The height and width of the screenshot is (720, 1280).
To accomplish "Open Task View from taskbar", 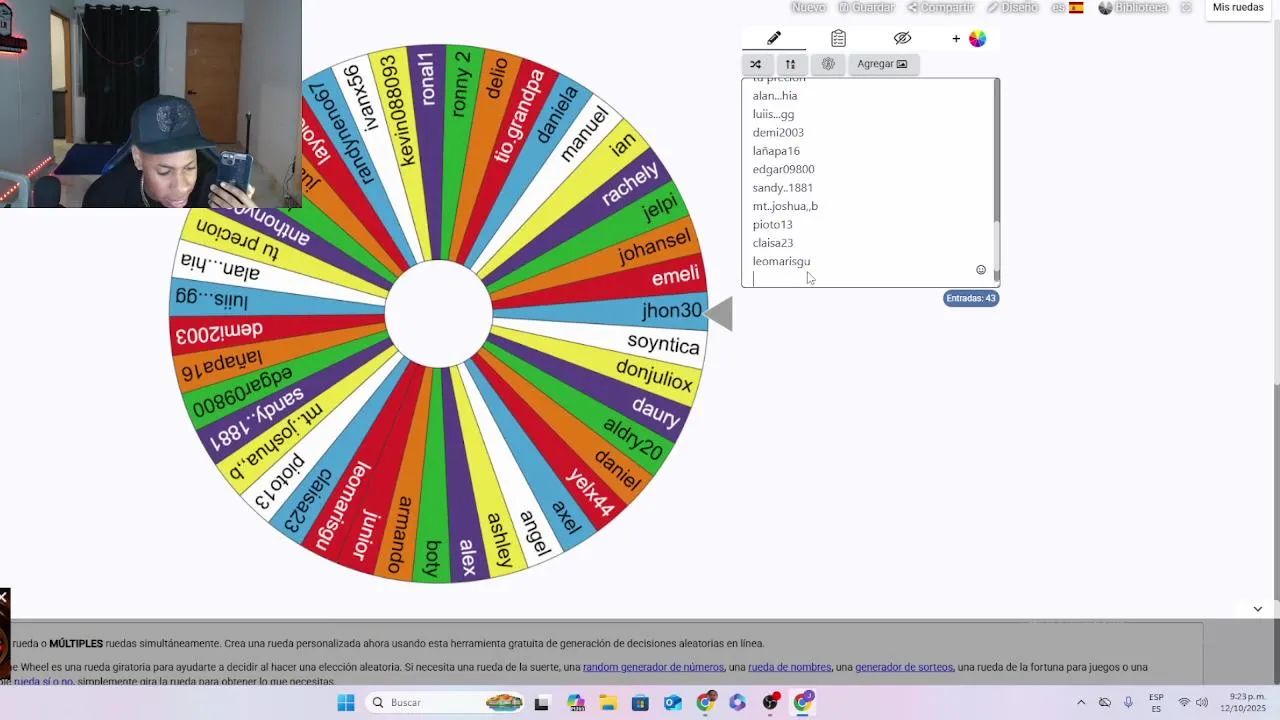I will pos(541,702).
